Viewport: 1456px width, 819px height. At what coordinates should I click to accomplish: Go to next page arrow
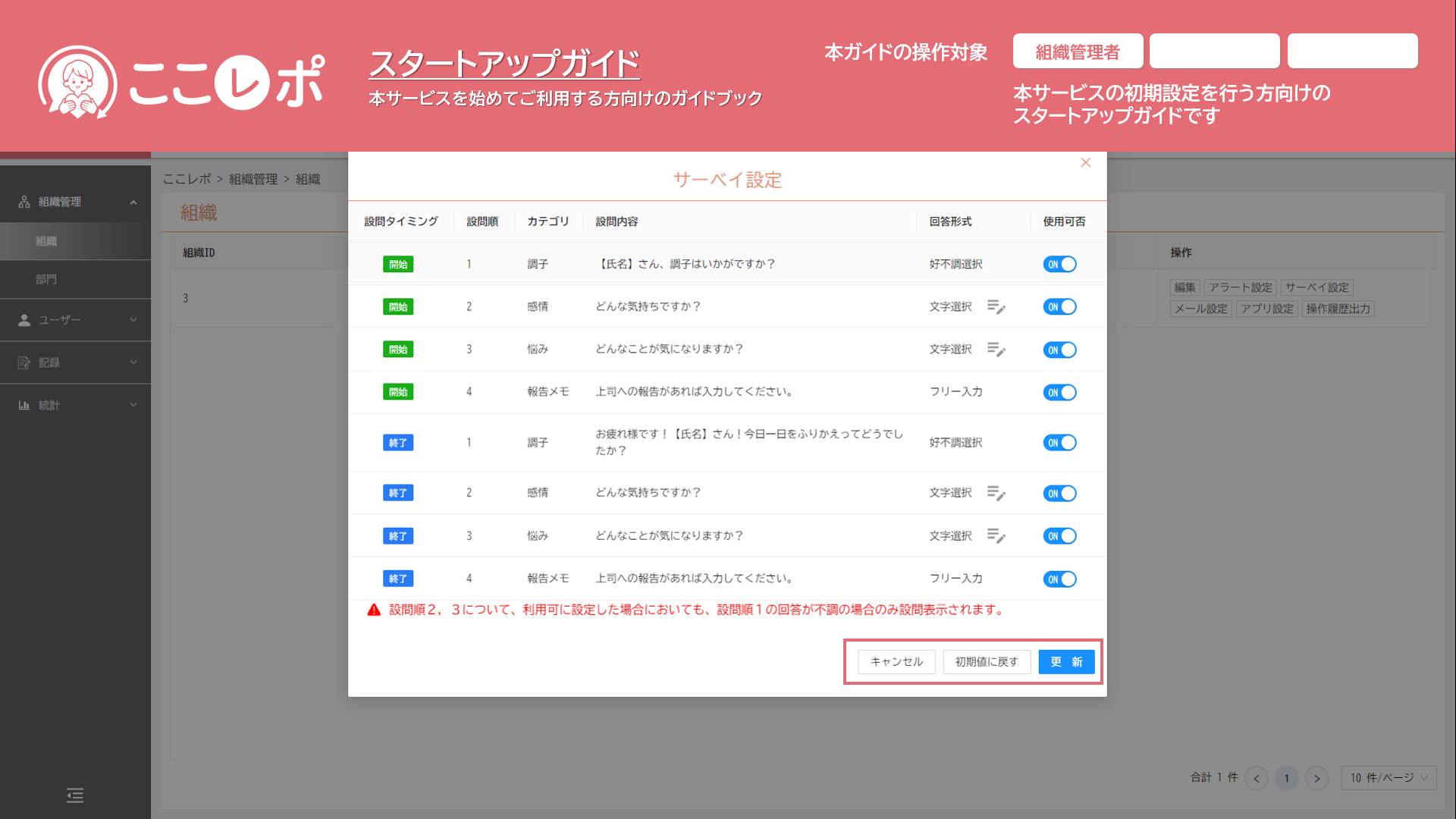(1317, 778)
